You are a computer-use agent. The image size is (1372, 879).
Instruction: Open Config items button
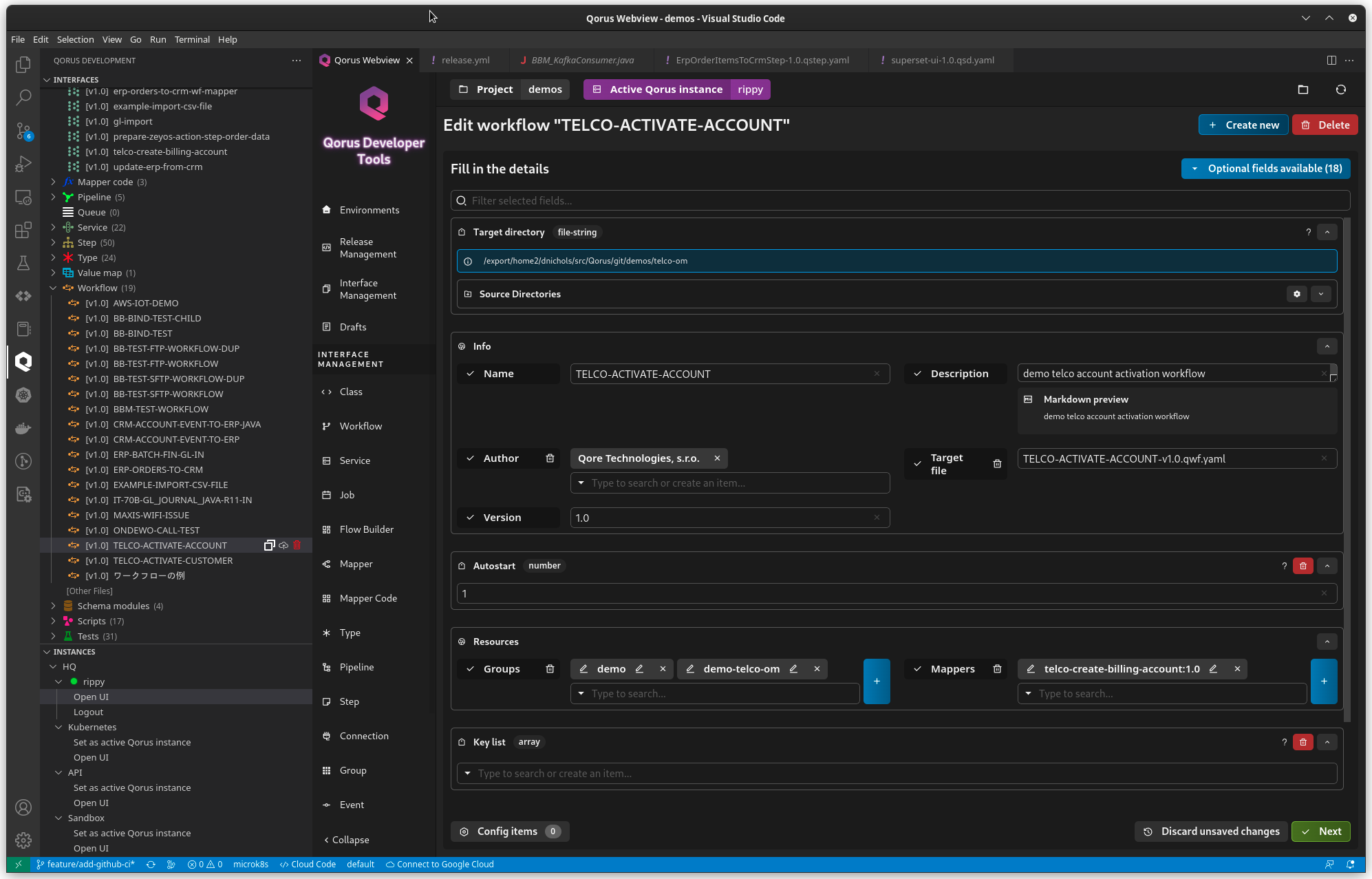[510, 832]
